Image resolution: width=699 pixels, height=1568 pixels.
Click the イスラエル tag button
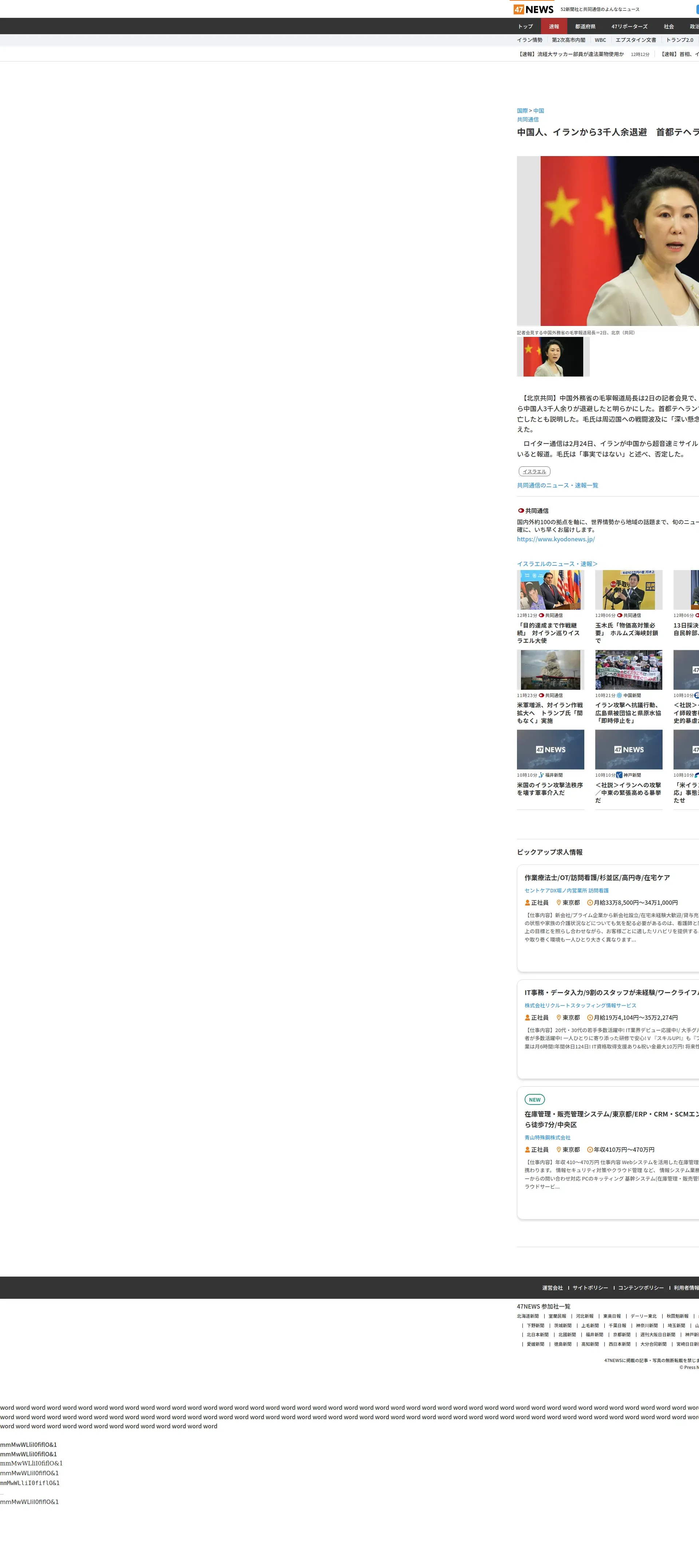pyautogui.click(x=534, y=471)
